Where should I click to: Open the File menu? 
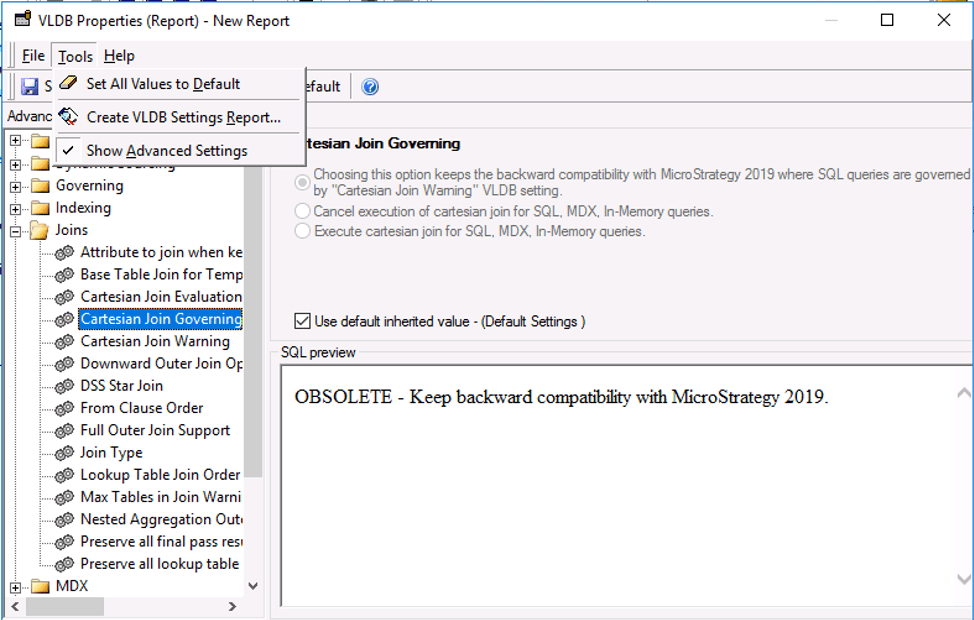point(33,56)
